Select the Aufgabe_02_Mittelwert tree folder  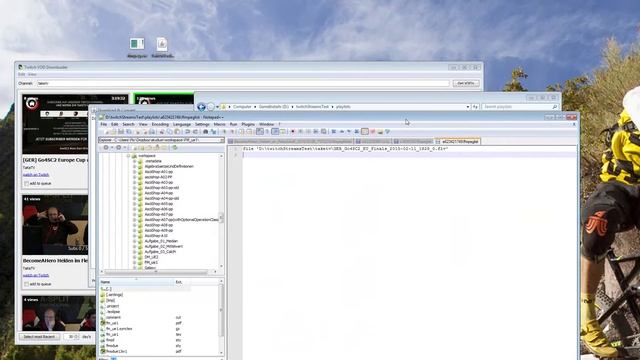pyautogui.click(x=164, y=247)
